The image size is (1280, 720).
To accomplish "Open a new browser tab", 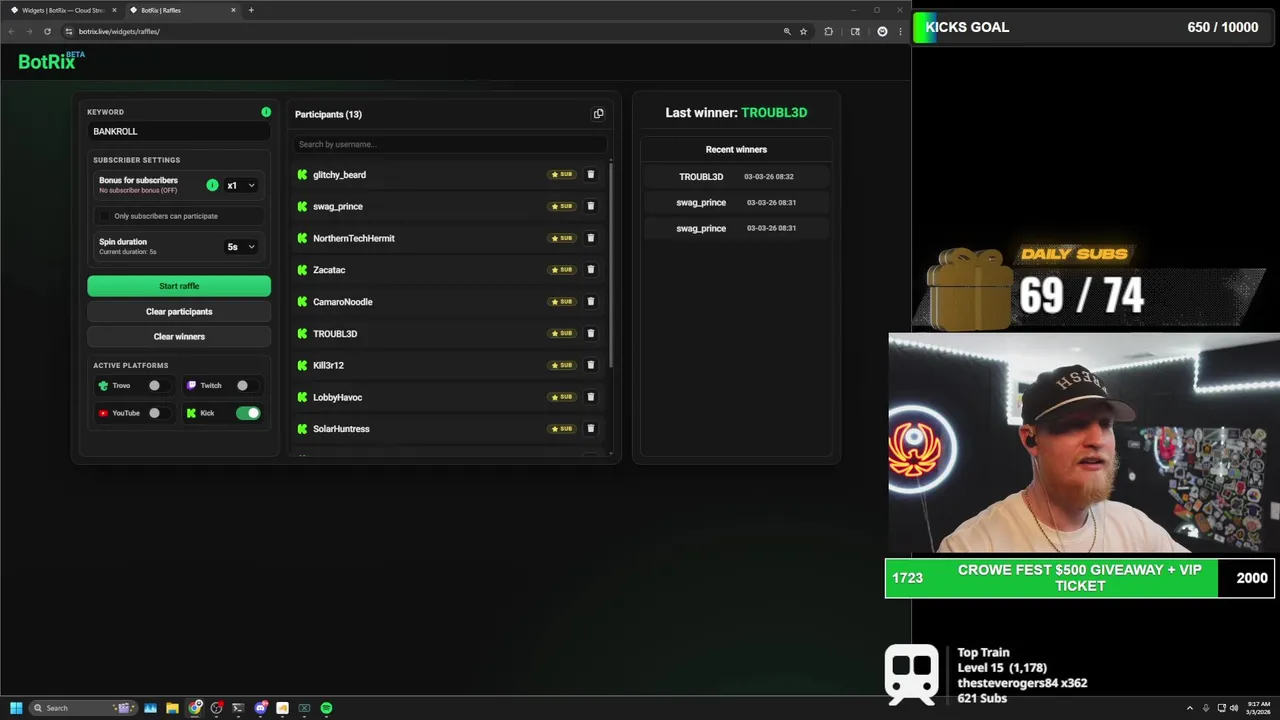I will point(251,10).
